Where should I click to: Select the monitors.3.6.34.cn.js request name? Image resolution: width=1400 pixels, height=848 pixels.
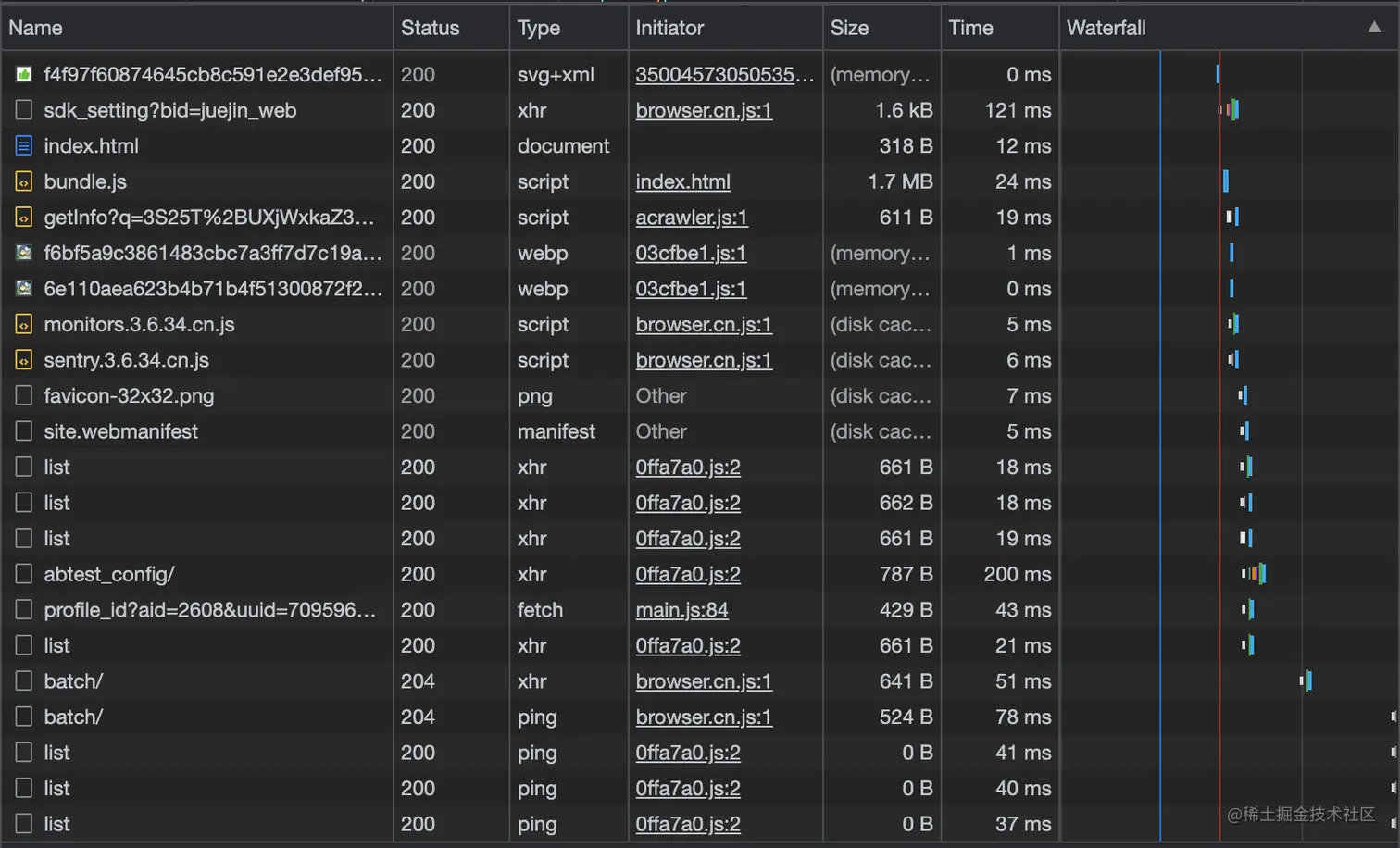tap(139, 324)
